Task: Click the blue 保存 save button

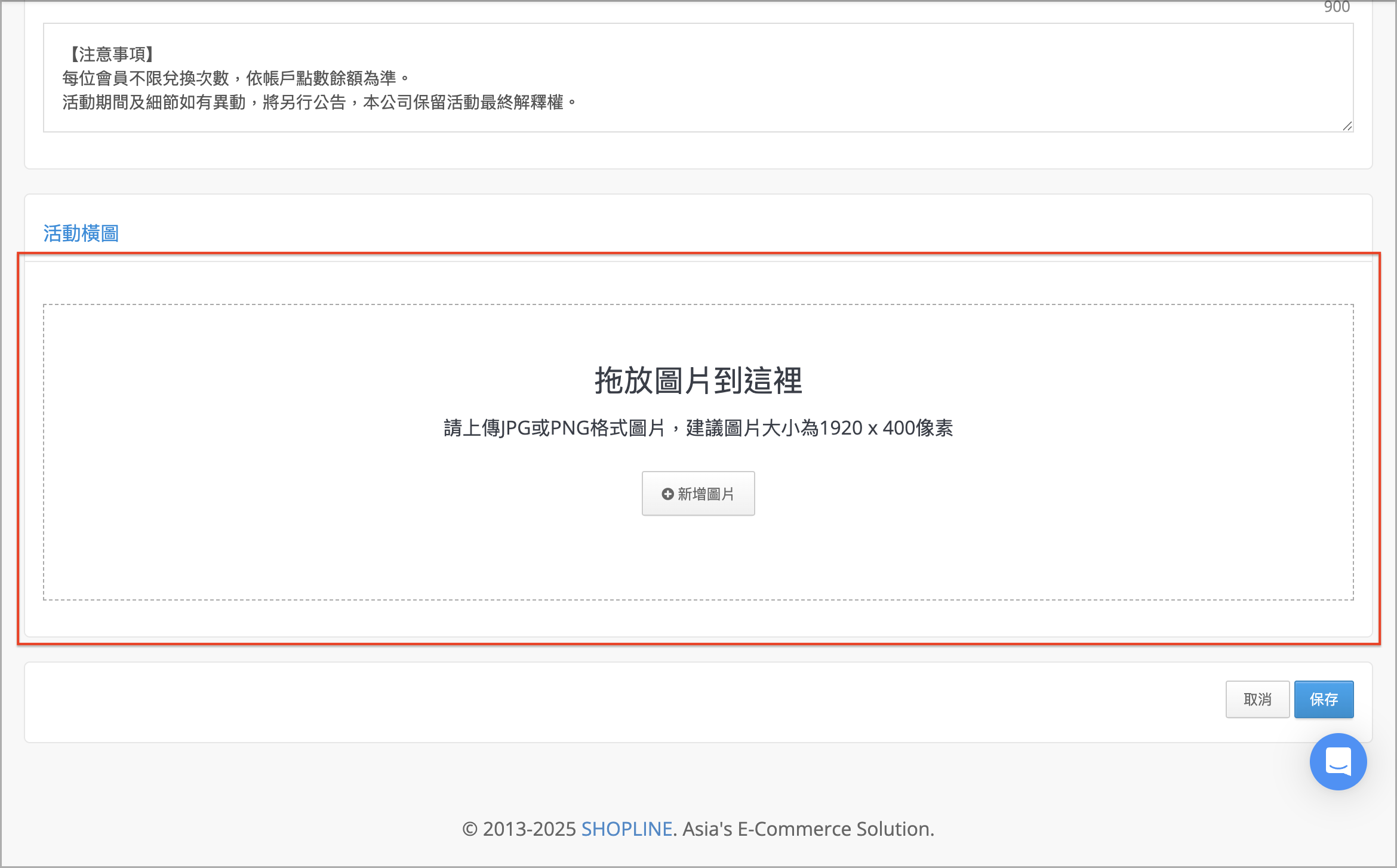Action: pos(1324,699)
